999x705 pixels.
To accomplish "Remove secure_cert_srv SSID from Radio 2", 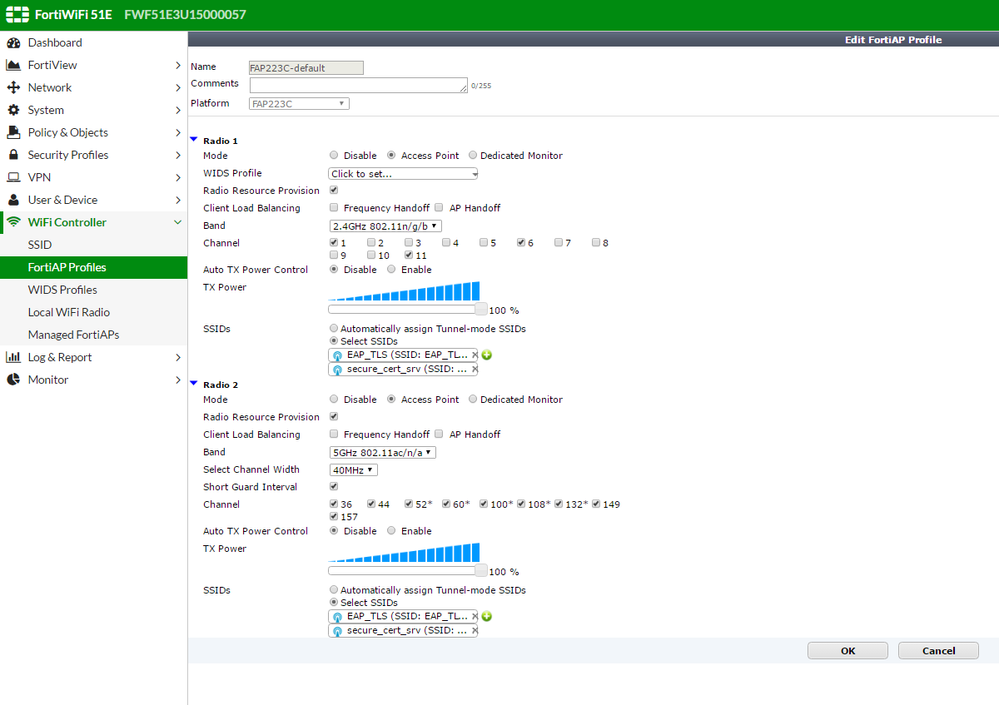I will [475, 630].
